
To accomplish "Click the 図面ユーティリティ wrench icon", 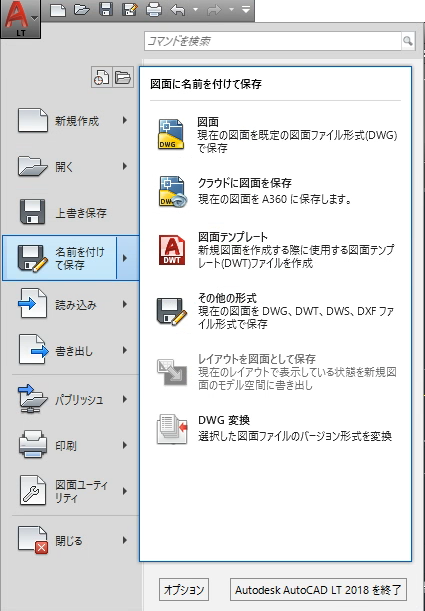I will pyautogui.click(x=33, y=491).
